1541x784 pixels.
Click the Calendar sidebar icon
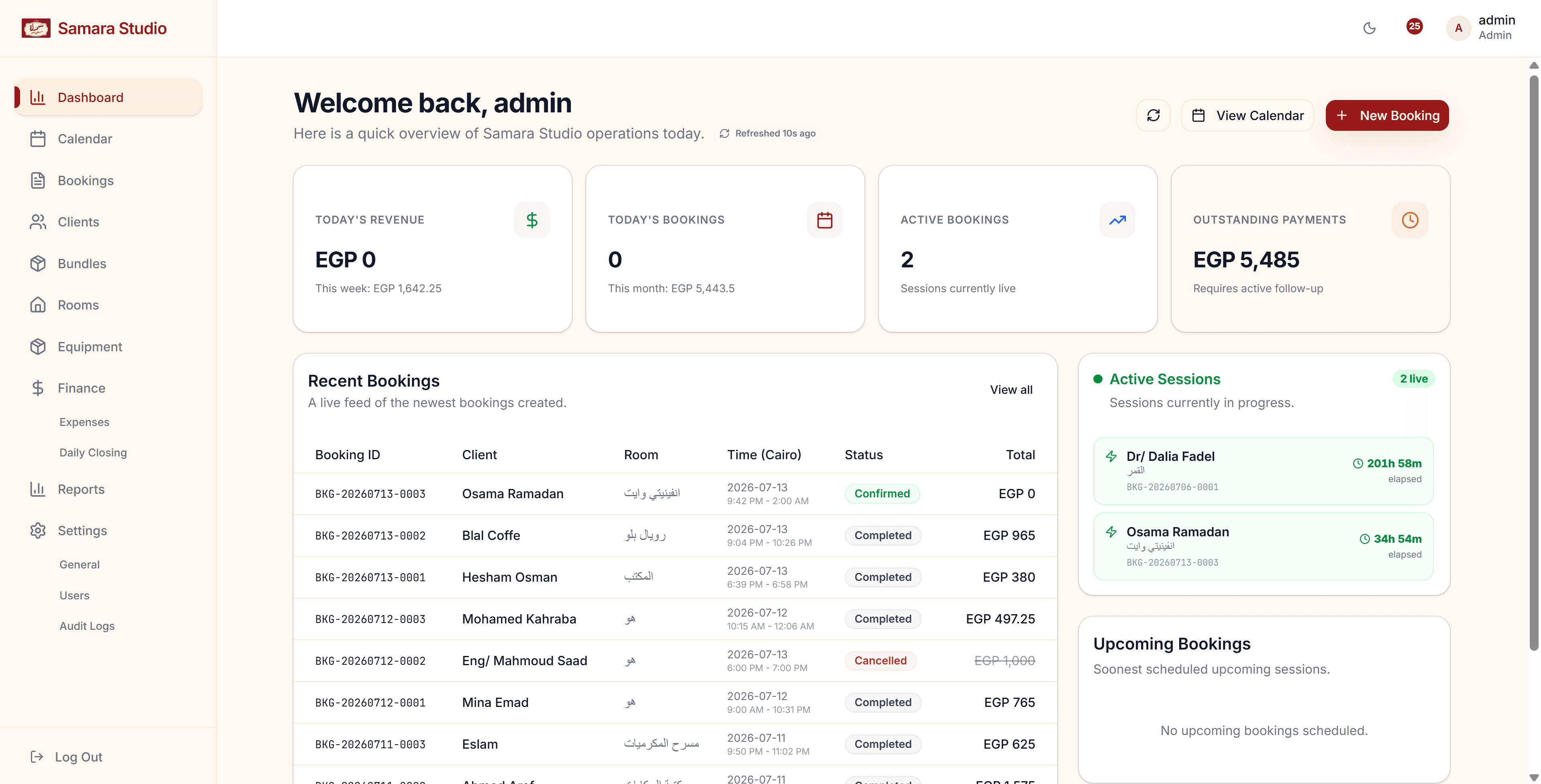(x=38, y=139)
